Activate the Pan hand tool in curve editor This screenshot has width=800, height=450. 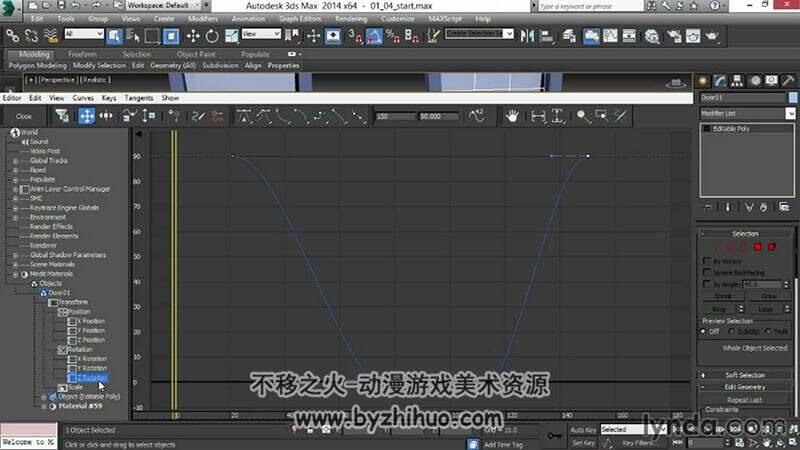coord(512,116)
